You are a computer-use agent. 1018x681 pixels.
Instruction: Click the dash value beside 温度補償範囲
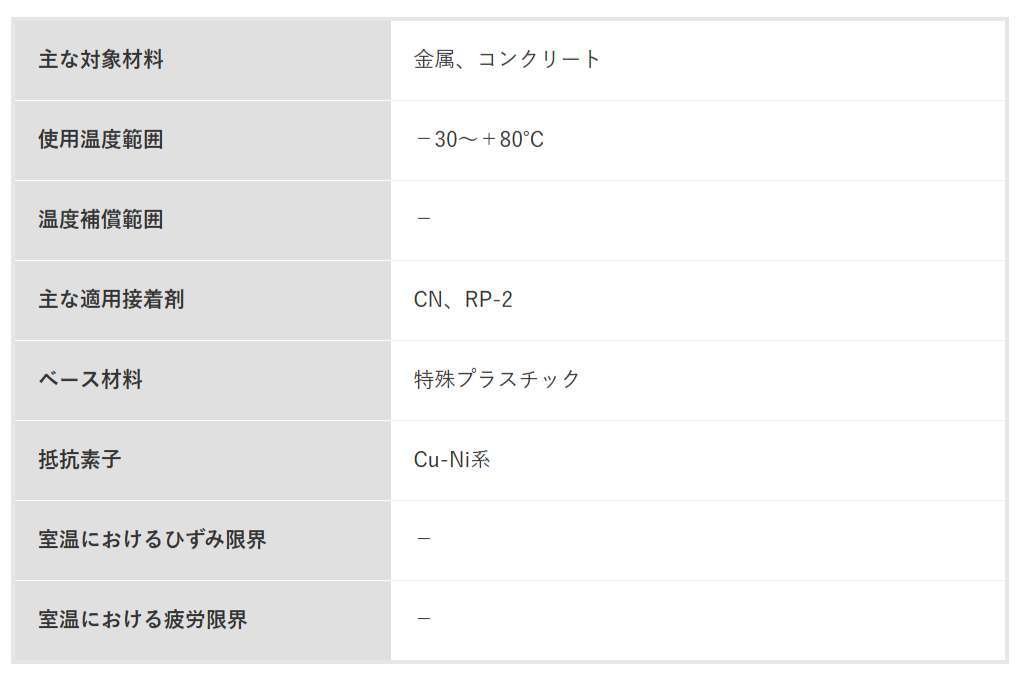424,219
